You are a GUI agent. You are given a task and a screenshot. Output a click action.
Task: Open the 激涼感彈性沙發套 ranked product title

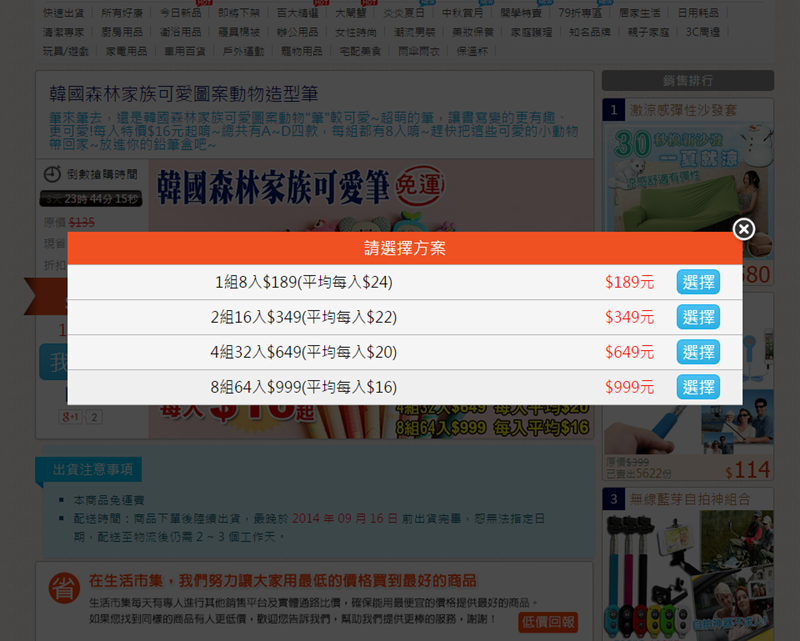(683, 110)
